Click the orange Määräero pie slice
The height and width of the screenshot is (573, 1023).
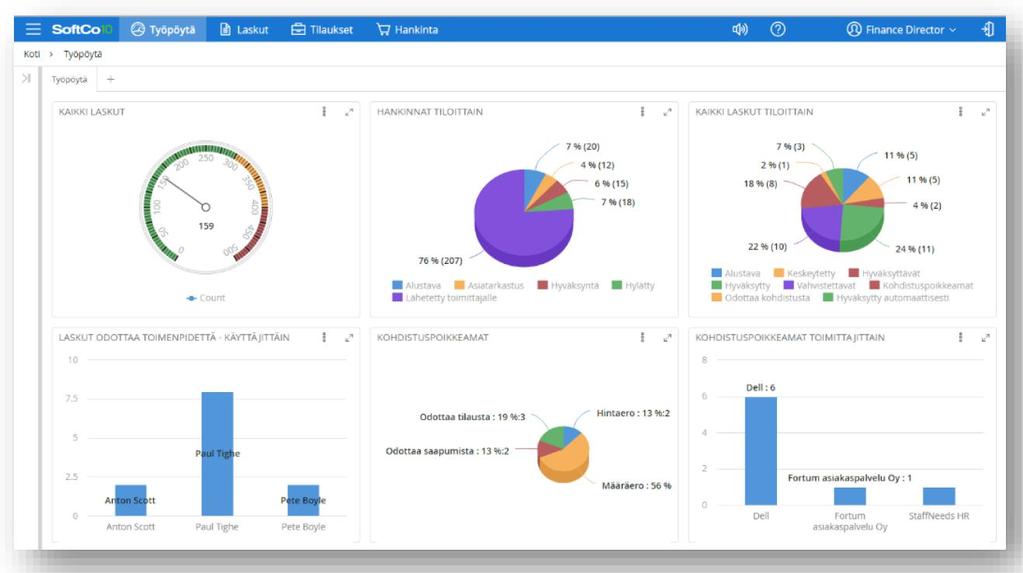[x=568, y=460]
